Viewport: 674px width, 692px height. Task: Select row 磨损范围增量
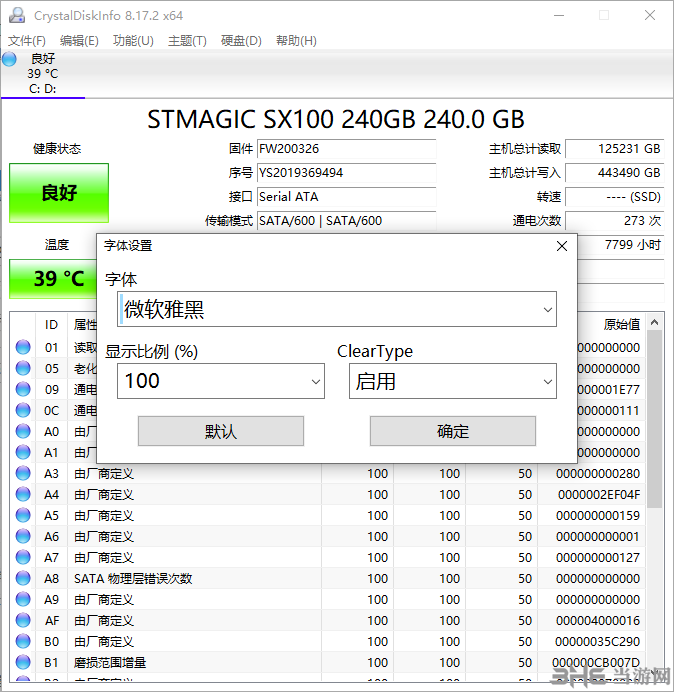coord(328,662)
